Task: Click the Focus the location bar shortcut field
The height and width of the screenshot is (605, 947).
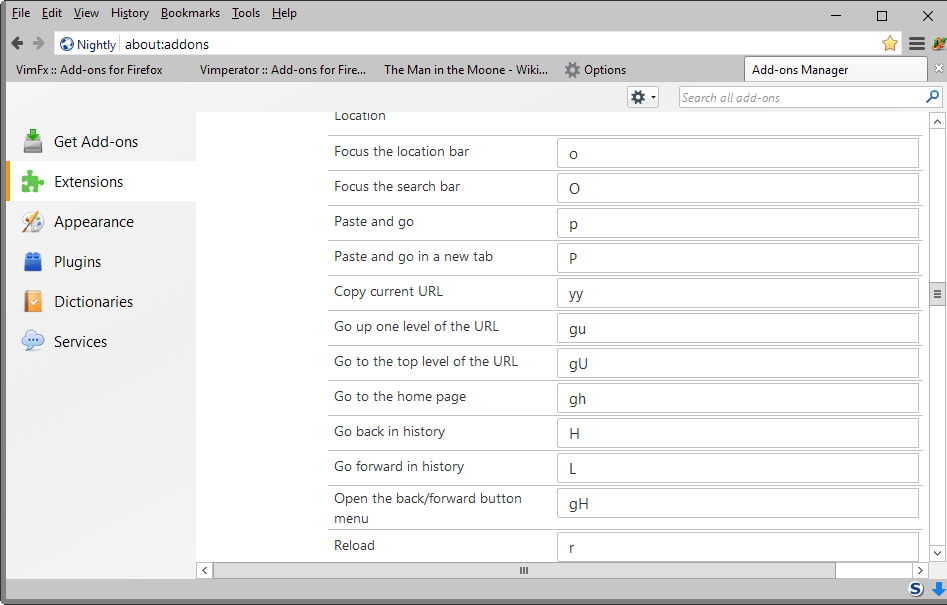Action: point(737,153)
